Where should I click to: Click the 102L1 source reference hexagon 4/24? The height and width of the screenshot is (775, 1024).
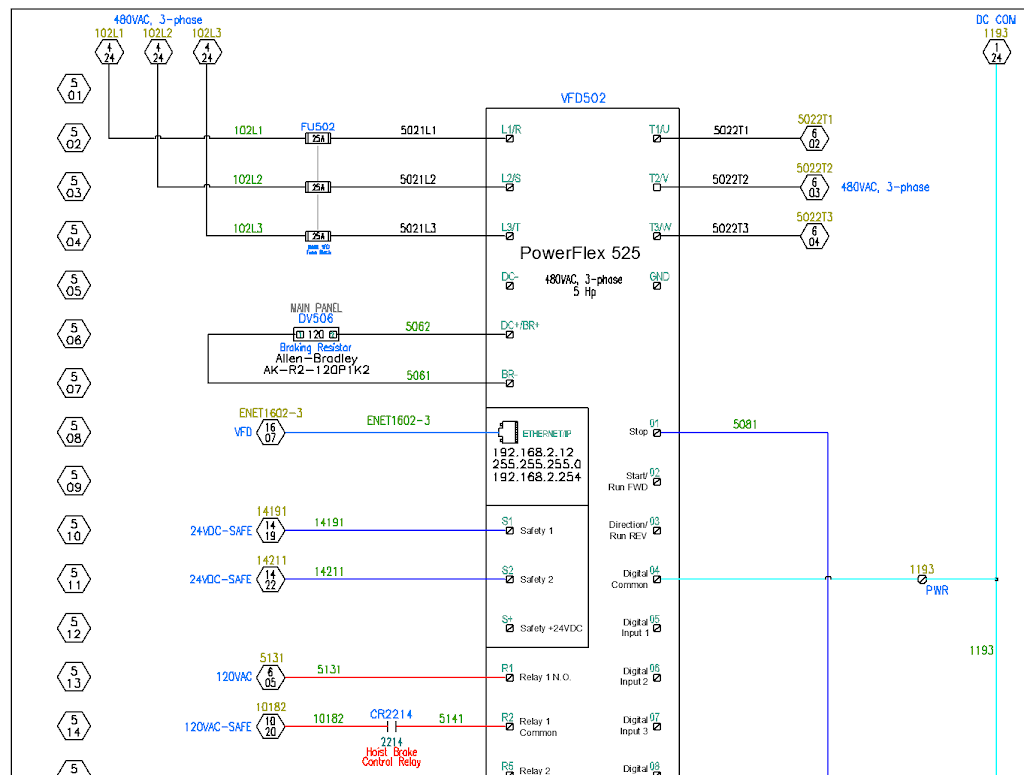[109, 52]
